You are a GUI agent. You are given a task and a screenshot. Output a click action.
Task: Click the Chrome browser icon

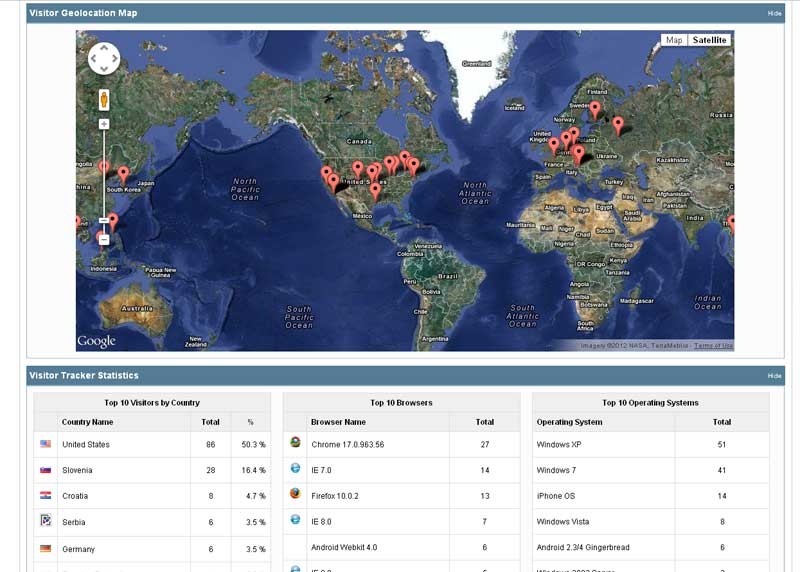click(x=295, y=442)
